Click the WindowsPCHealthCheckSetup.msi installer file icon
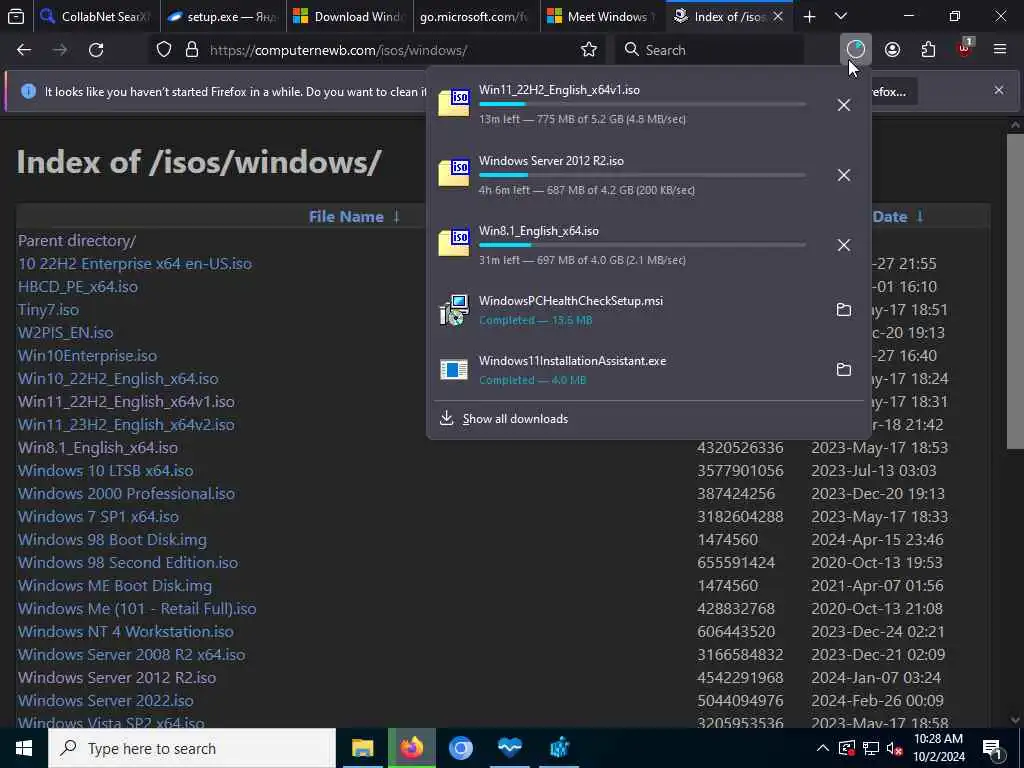1024x768 pixels. click(x=454, y=310)
